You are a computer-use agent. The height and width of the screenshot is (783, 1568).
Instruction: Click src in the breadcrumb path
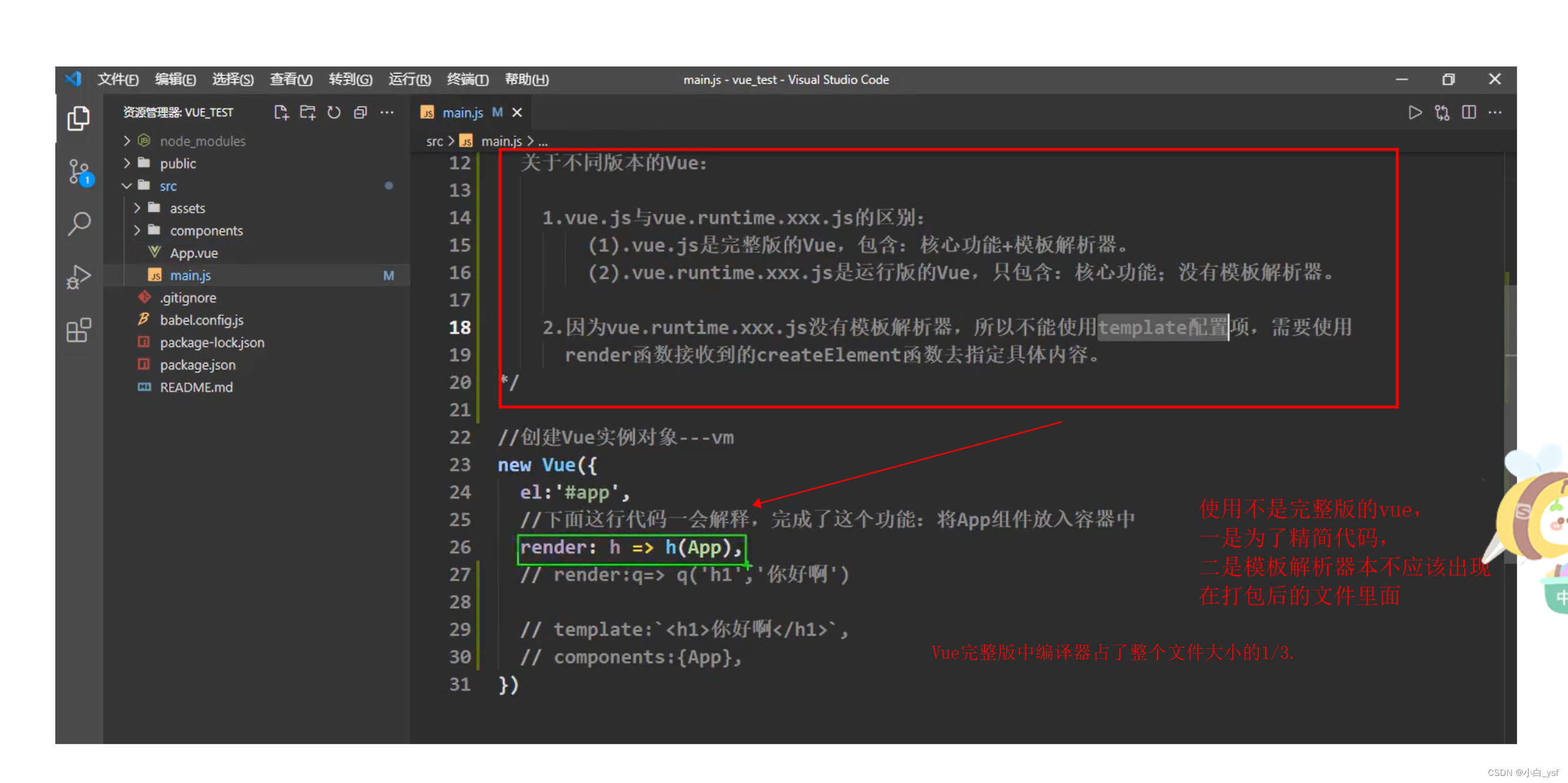(434, 141)
